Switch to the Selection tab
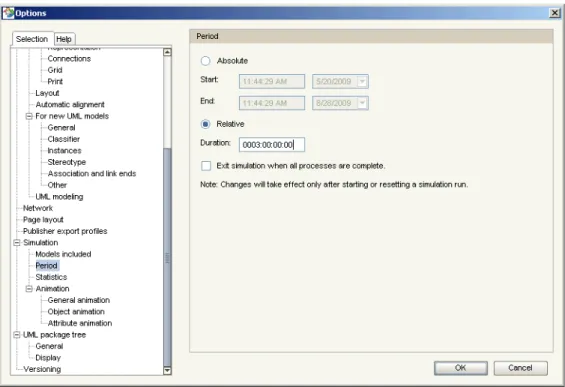 pyautogui.click(x=32, y=39)
